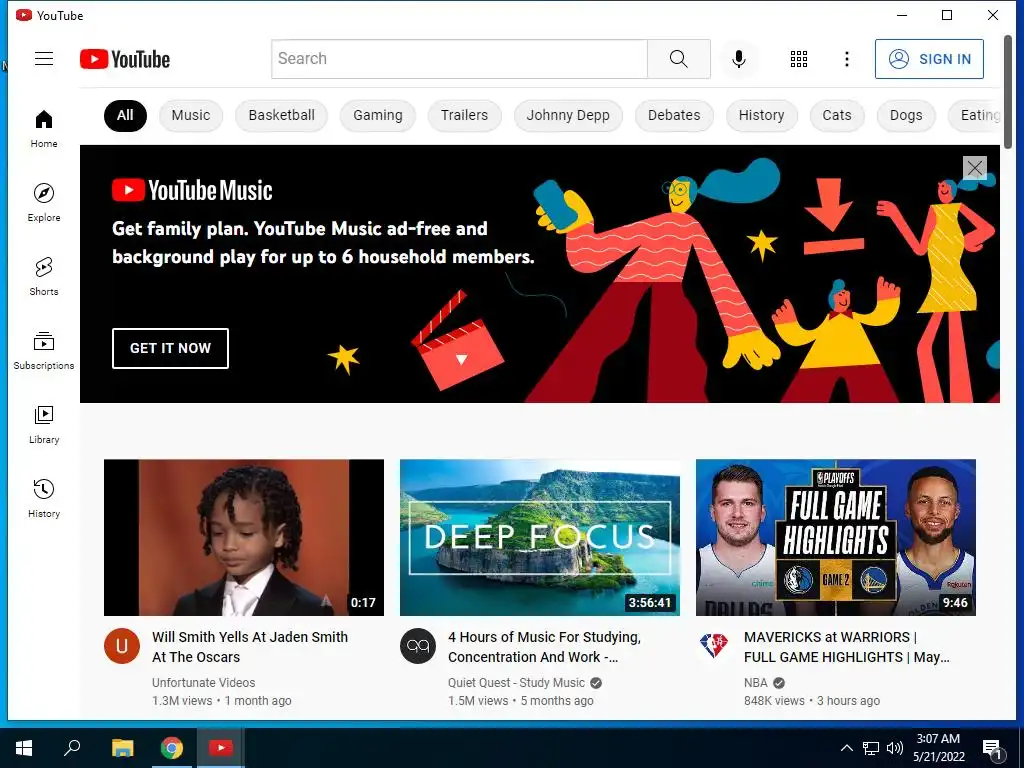The height and width of the screenshot is (768, 1024).
Task: Open the 4 Hours of Music video title
Action: pyautogui.click(x=545, y=647)
